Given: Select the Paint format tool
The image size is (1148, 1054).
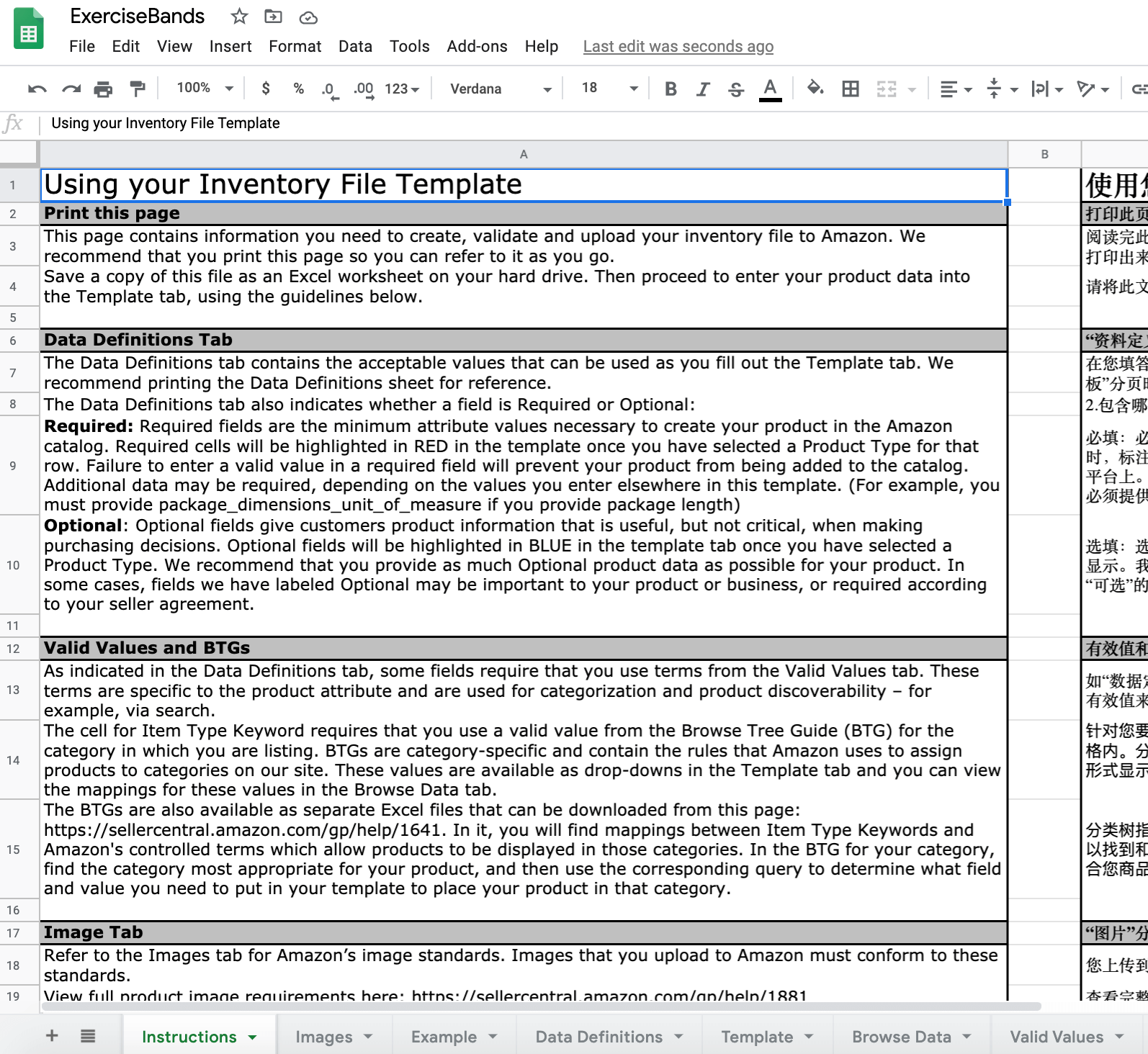Looking at the screenshot, I should click(x=137, y=89).
